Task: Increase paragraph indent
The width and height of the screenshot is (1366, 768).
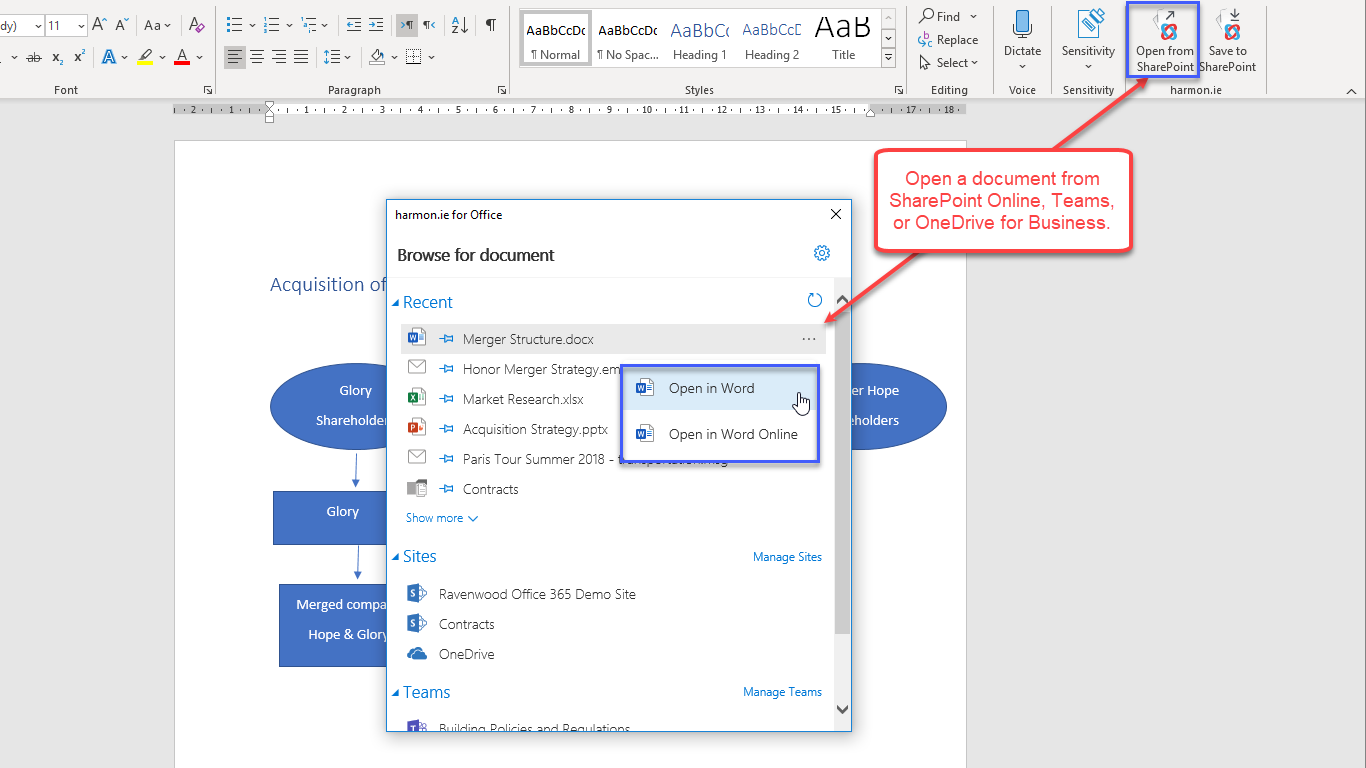Action: 376,25
